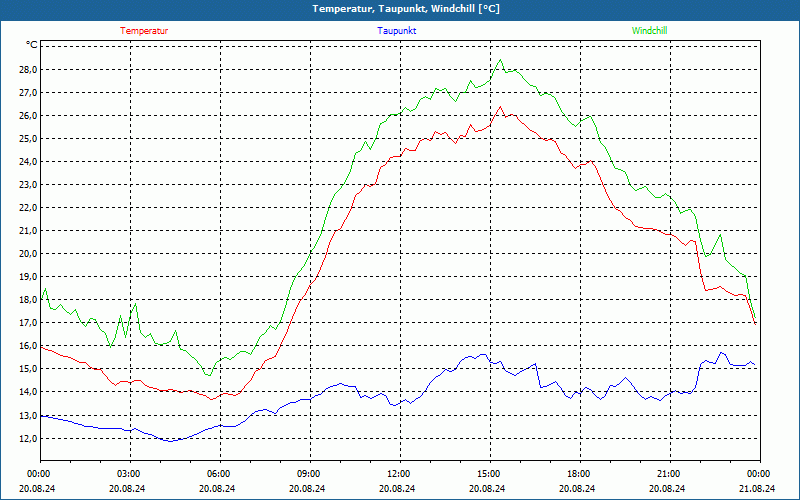Click the 14,0 y-axis value
Screen dimensions: 800x500
tap(29, 391)
